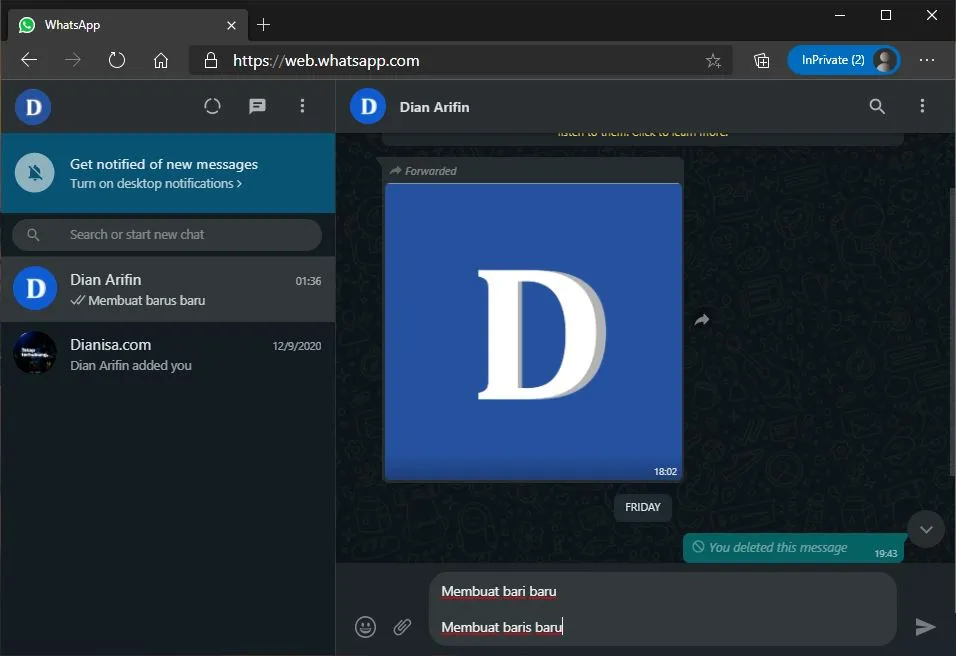Start a new chat

[257, 106]
